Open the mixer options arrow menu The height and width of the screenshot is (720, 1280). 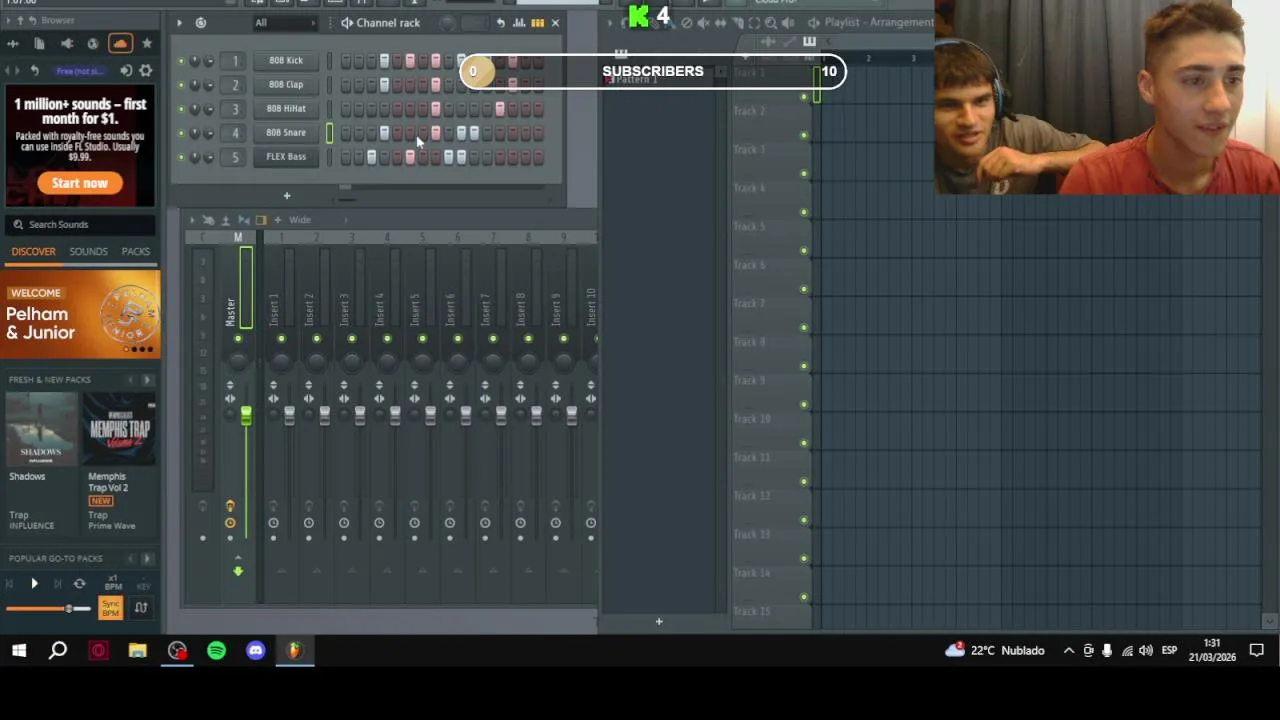click(192, 220)
